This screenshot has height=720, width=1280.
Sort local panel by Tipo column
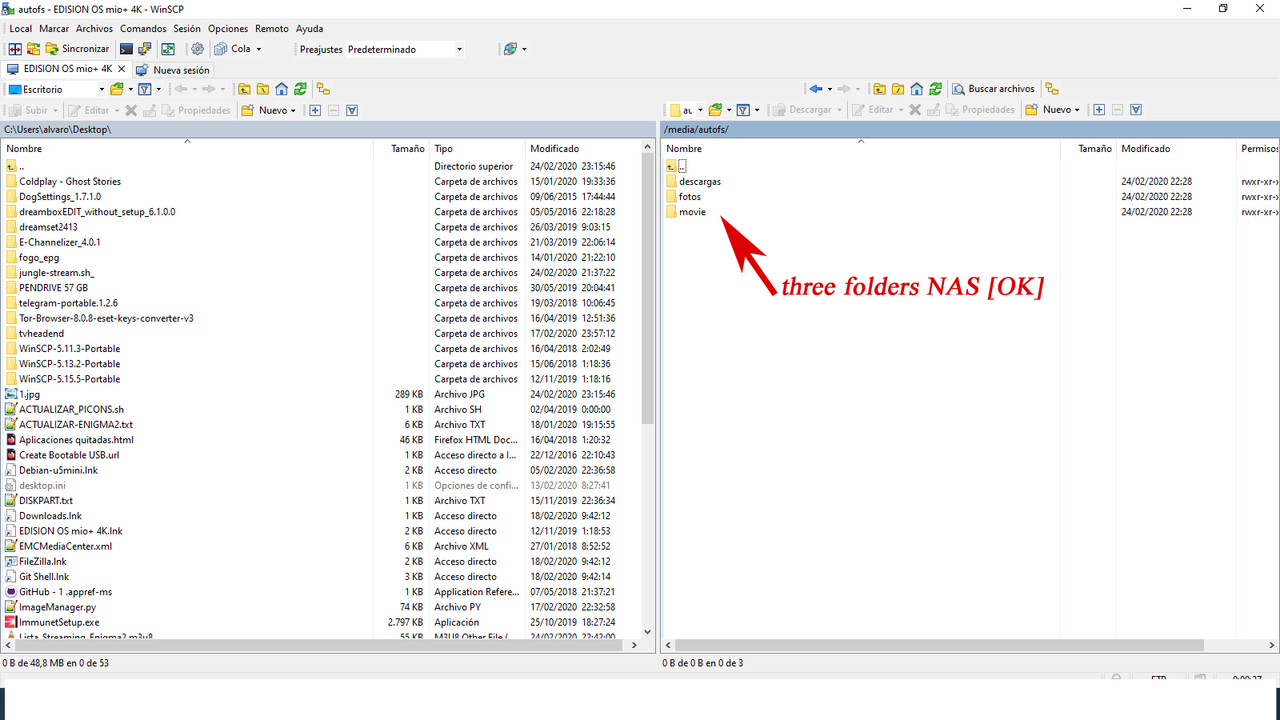[x=477, y=149]
